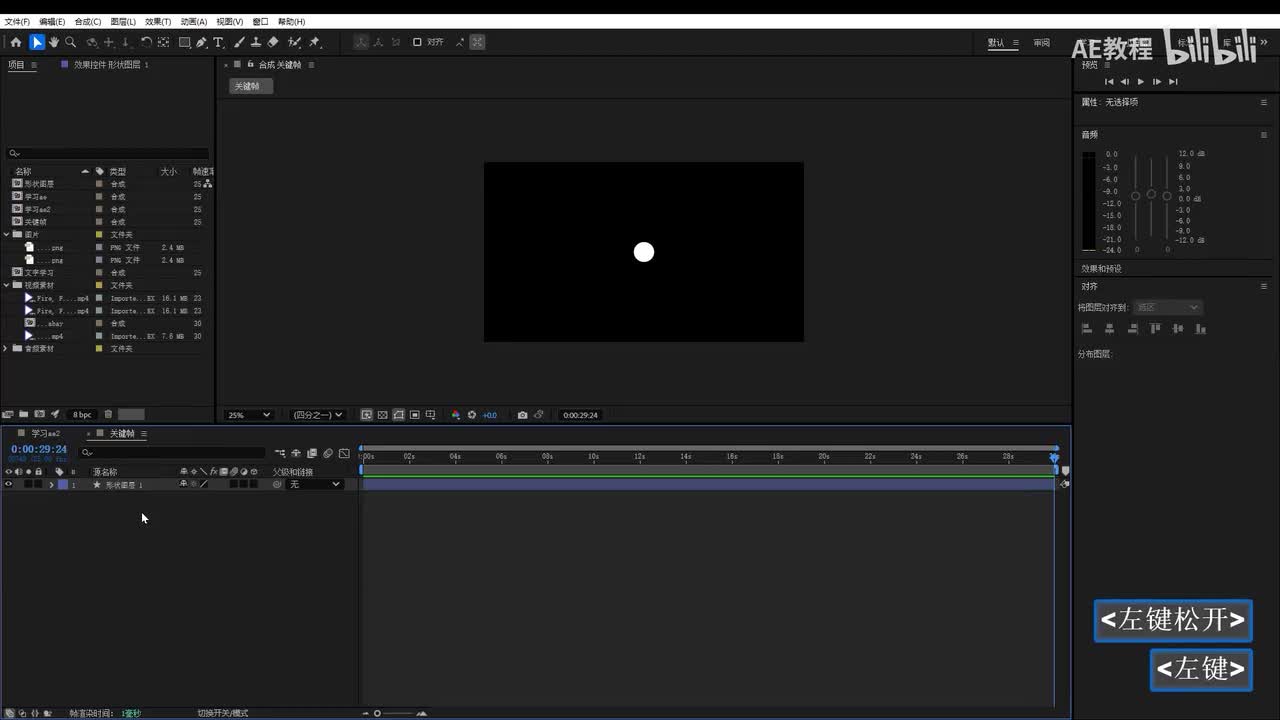Click the new folder icon in Project panel

click(x=24, y=414)
